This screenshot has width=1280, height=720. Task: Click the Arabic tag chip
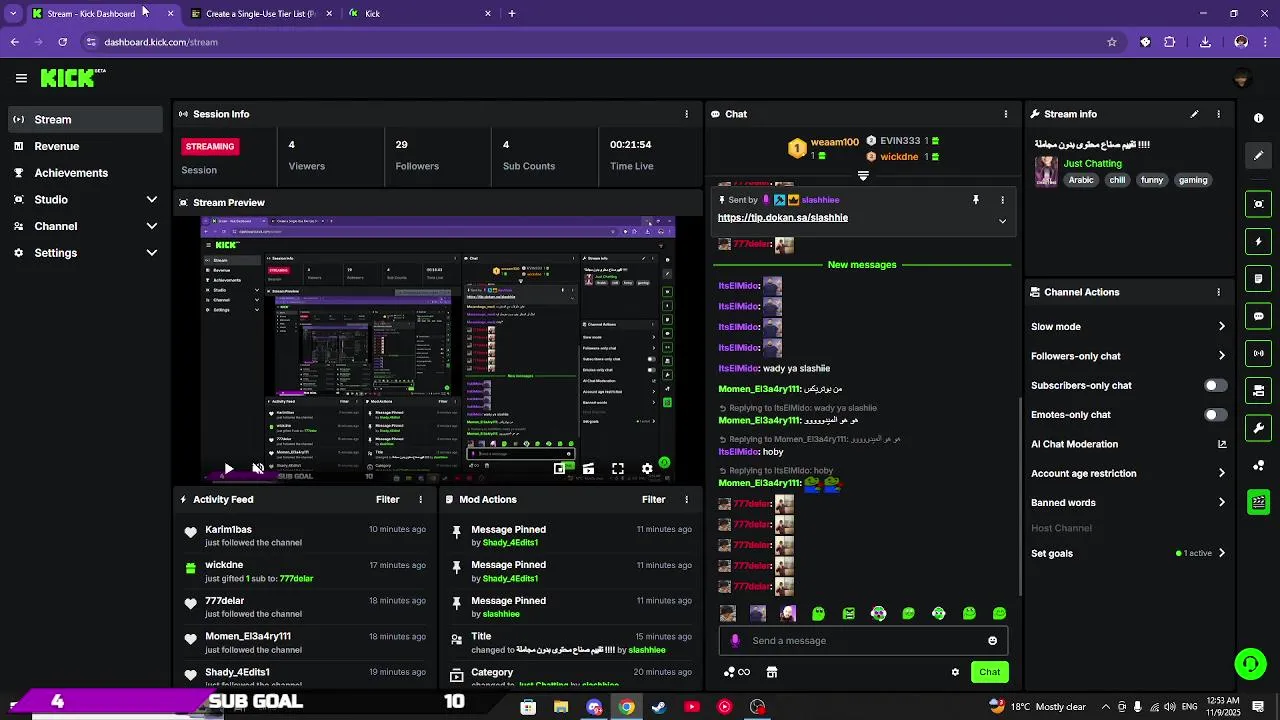(x=1080, y=180)
